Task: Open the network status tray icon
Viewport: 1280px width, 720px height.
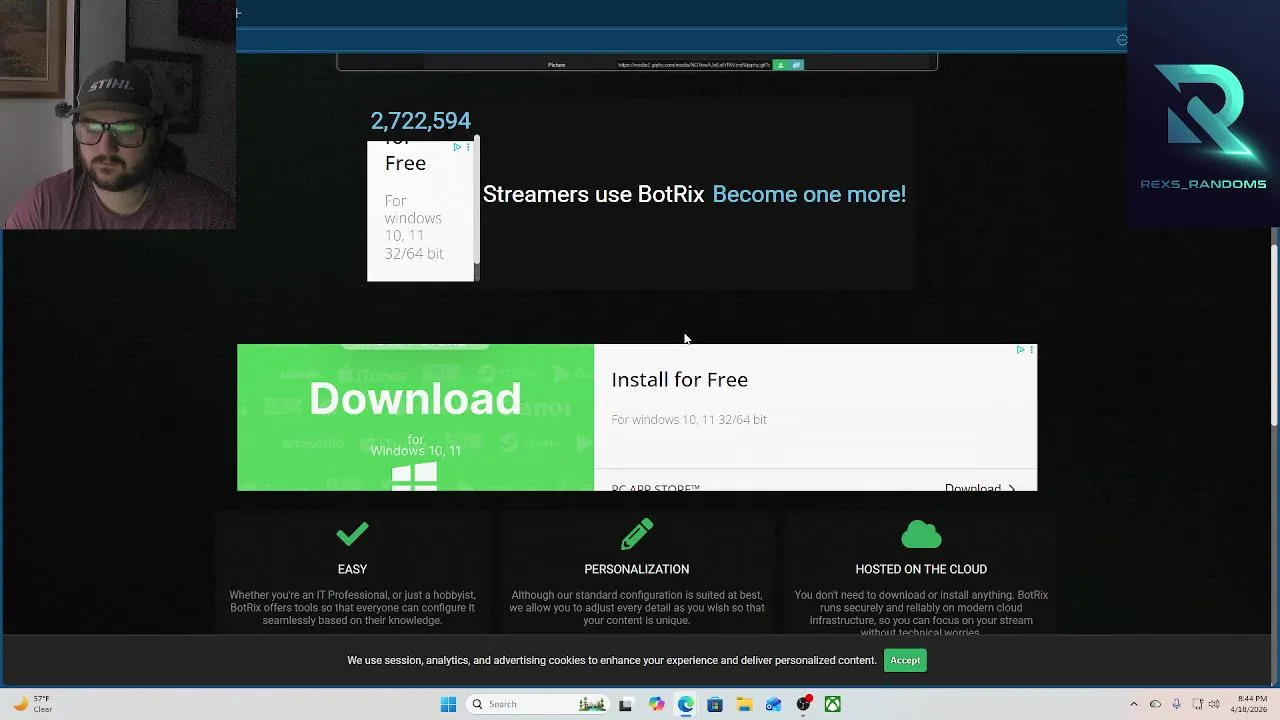Action: tap(1198, 704)
